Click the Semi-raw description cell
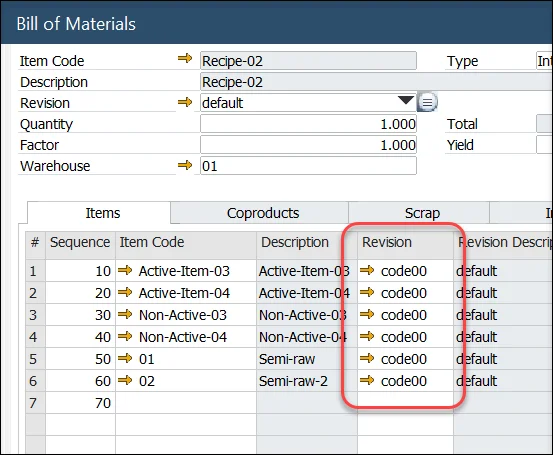The height and width of the screenshot is (455, 553). coord(307,359)
